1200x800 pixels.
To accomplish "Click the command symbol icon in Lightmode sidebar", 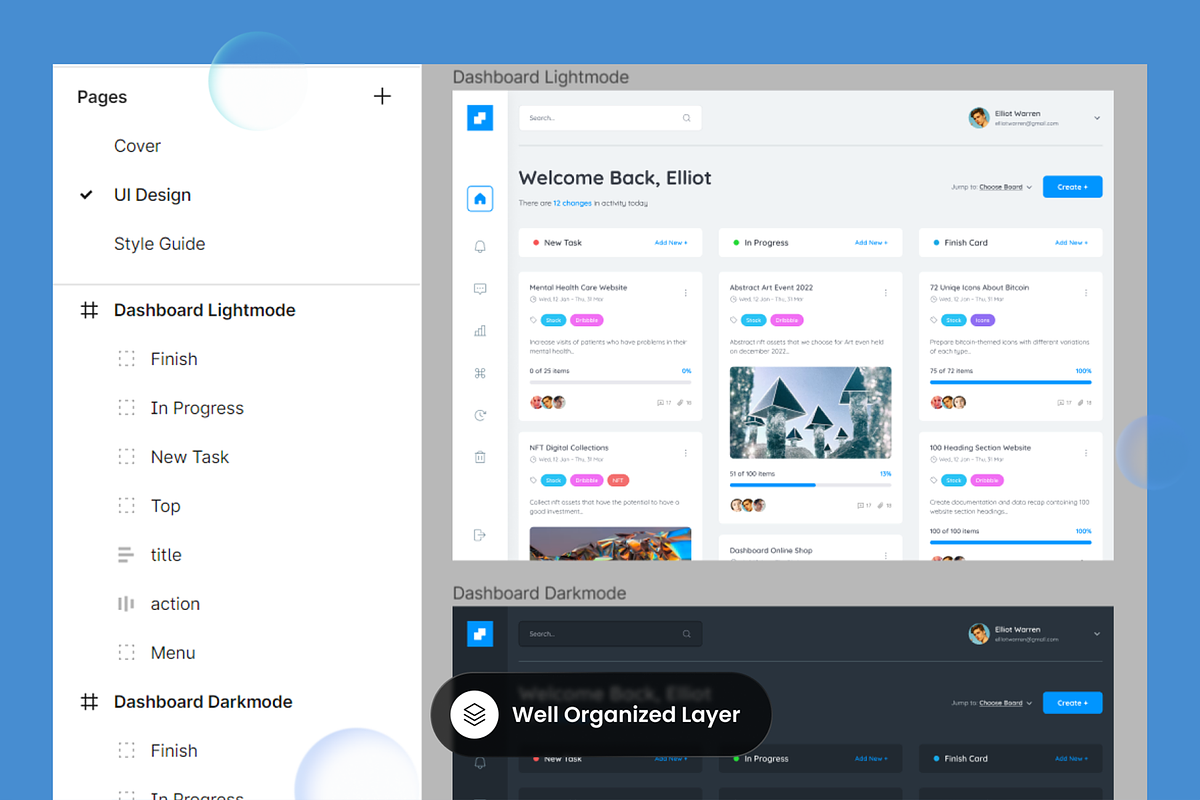I will [x=480, y=373].
